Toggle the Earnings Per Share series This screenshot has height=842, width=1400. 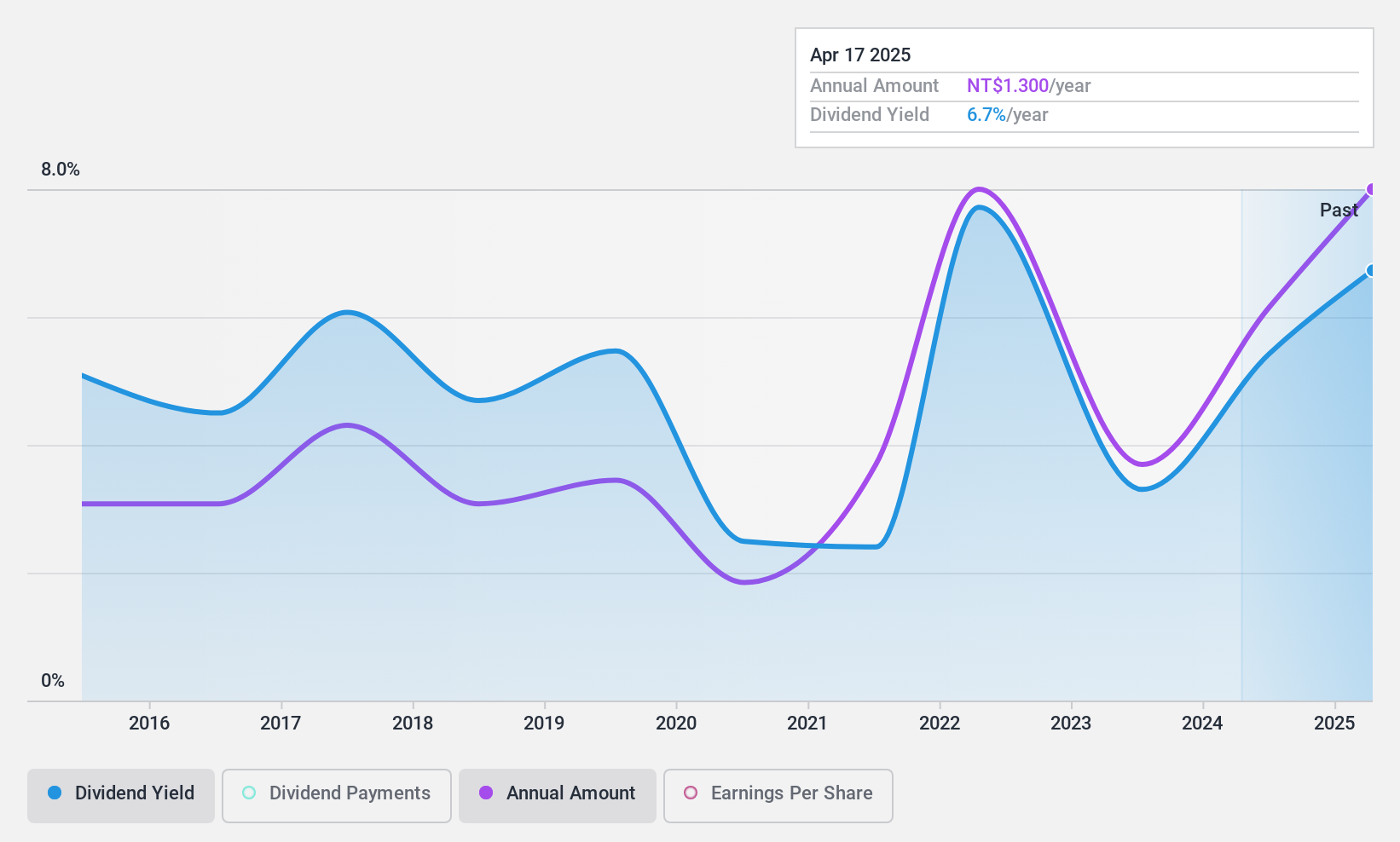tap(778, 796)
